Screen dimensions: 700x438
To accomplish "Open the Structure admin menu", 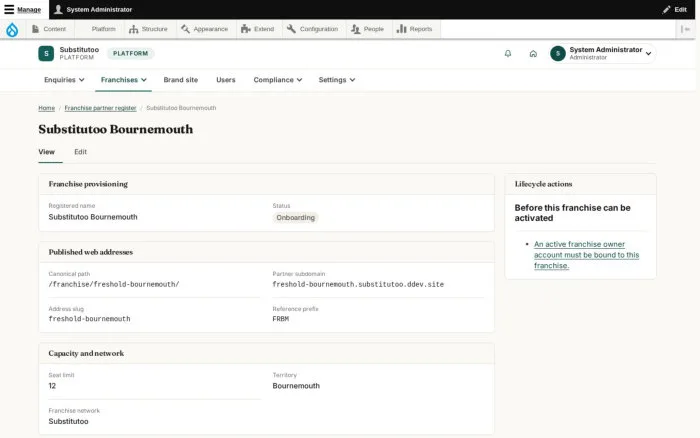I will tap(148, 29).
